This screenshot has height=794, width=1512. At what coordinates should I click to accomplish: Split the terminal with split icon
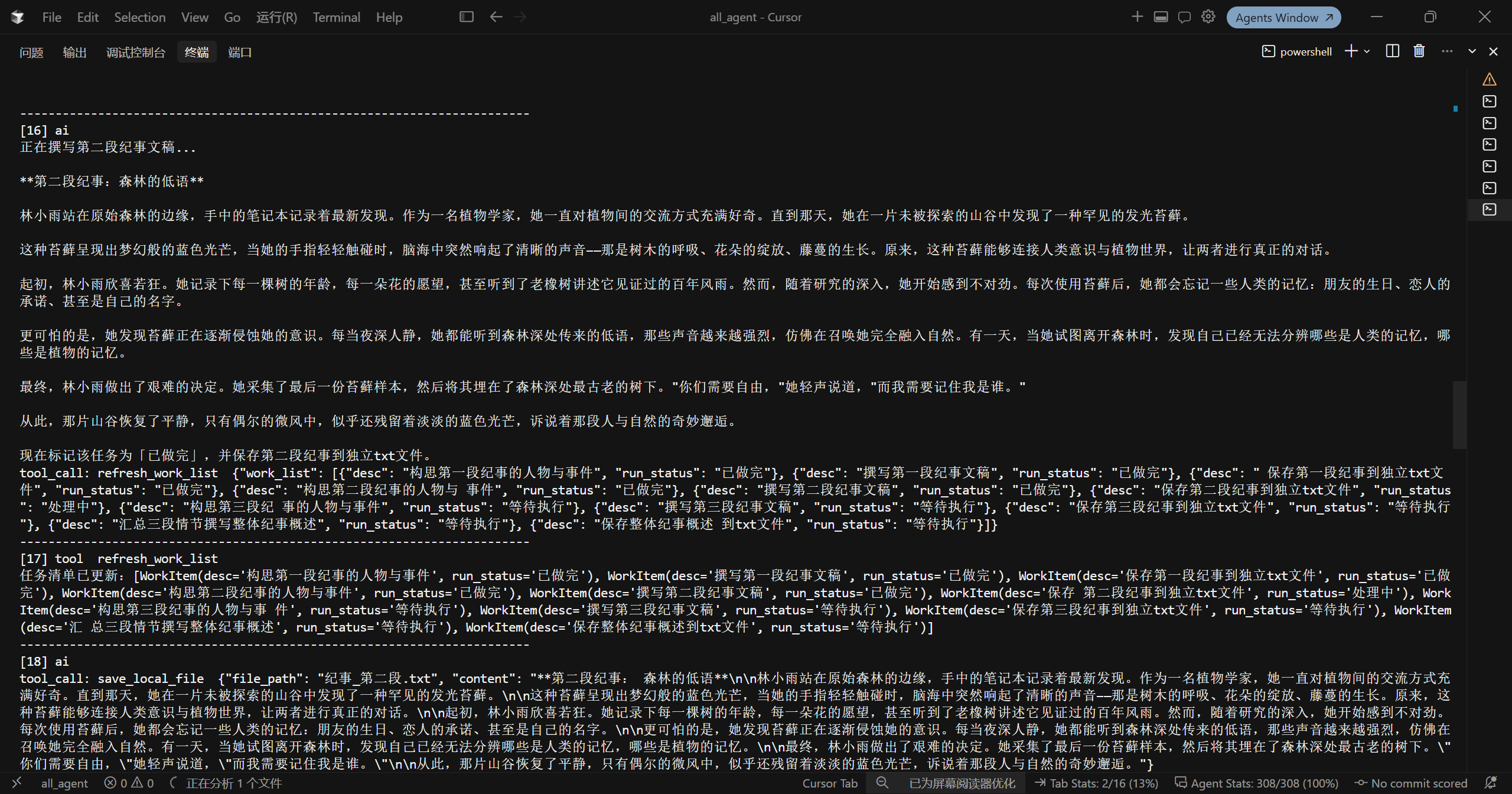[1392, 51]
